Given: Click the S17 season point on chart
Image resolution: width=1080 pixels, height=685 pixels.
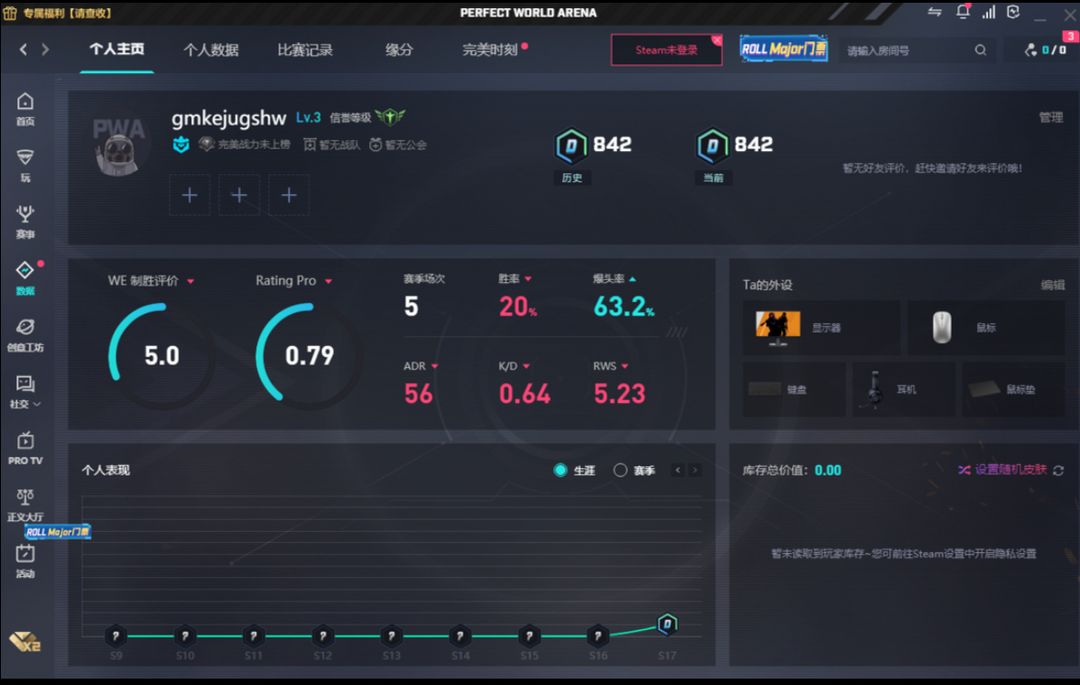Looking at the screenshot, I should (x=667, y=625).
